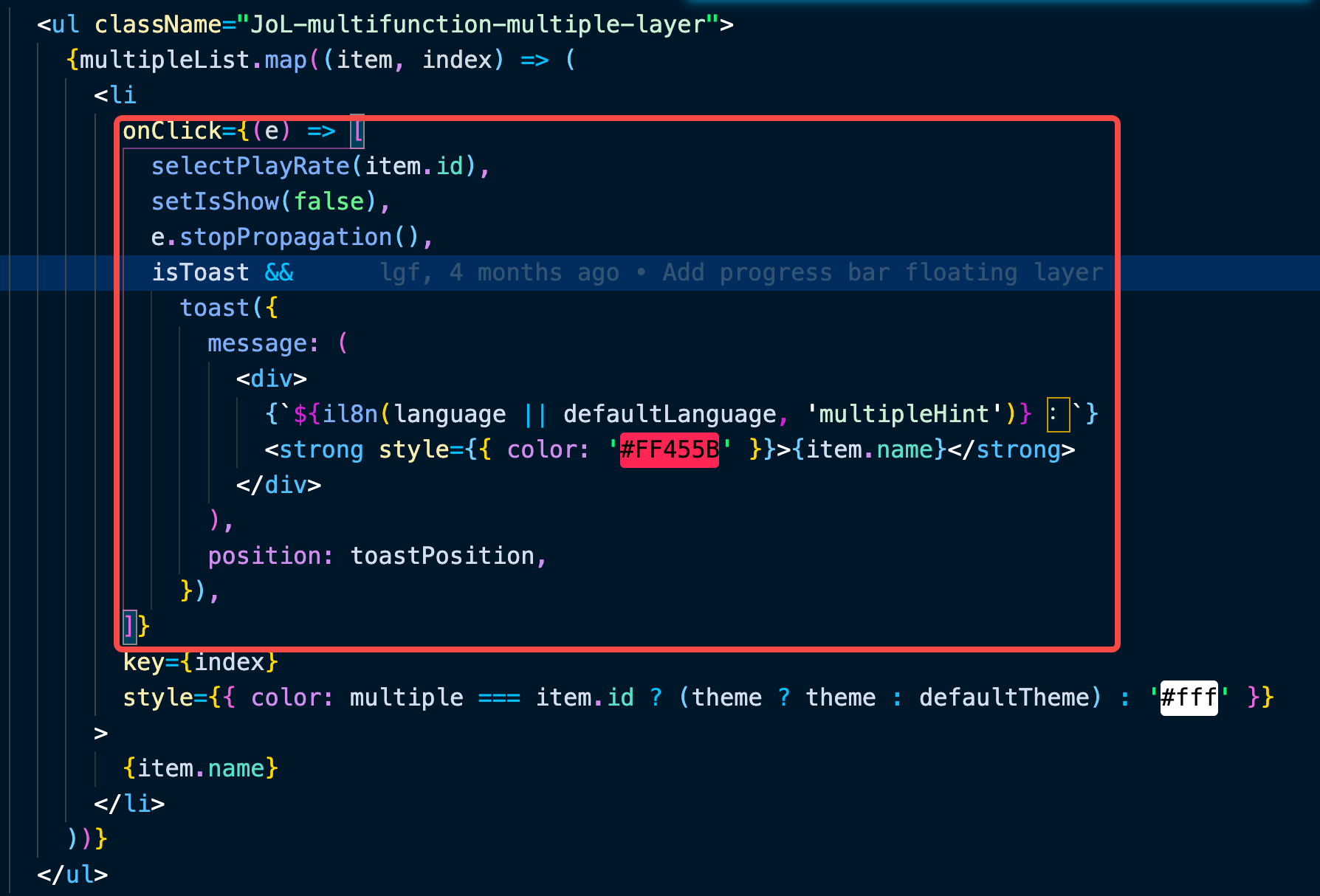Click the stopPropagation method
The width and height of the screenshot is (1320, 896).
tap(286, 237)
